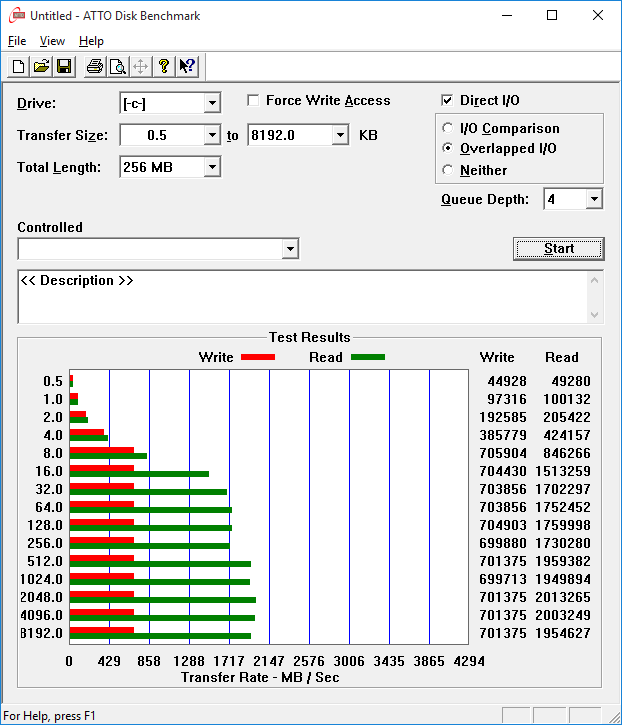Click the Save floppy disk icon

(64, 67)
